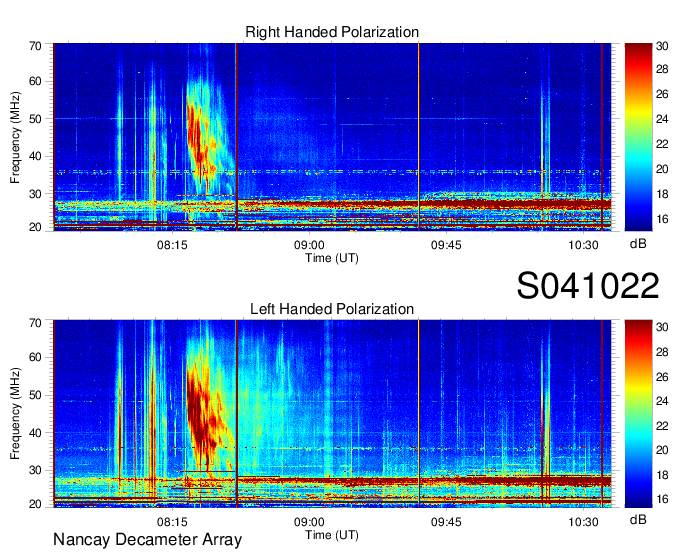The width and height of the screenshot is (680, 552).
Task: Click the 20 frequency tick of the Right Handed plot
Action: pyautogui.click(x=36, y=227)
